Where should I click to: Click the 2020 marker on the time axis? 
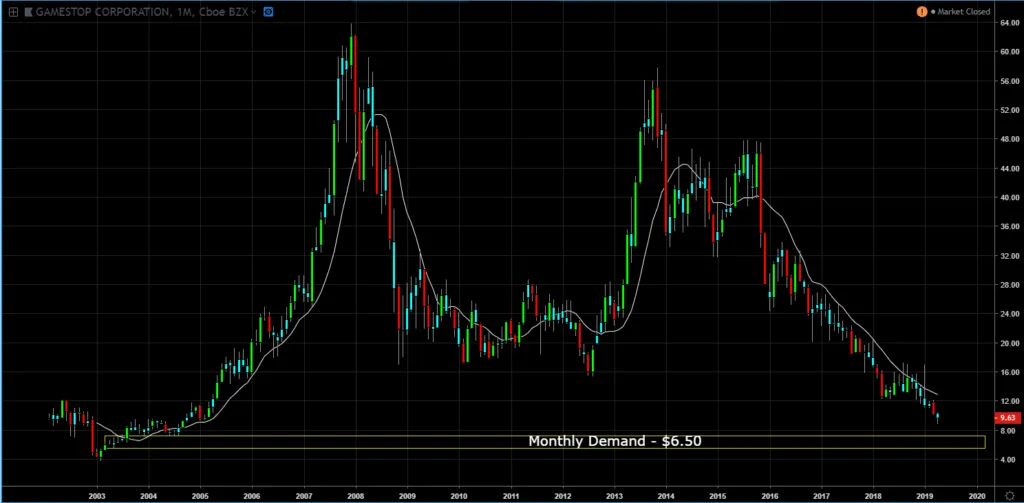coord(974,495)
